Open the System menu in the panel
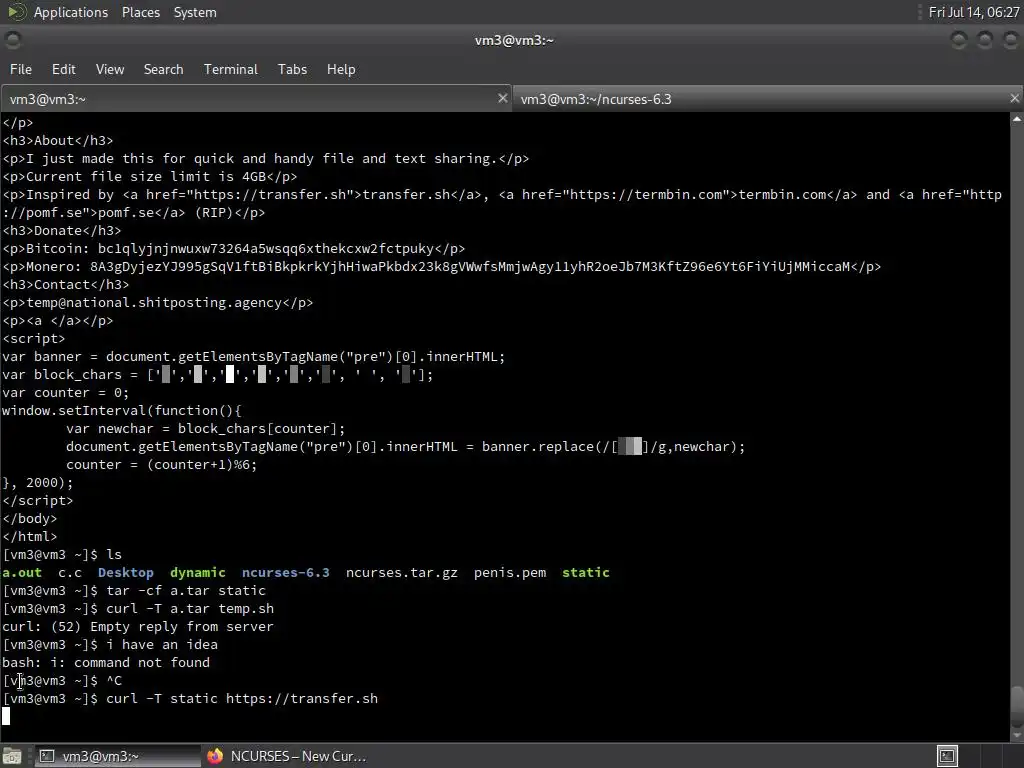 [195, 12]
